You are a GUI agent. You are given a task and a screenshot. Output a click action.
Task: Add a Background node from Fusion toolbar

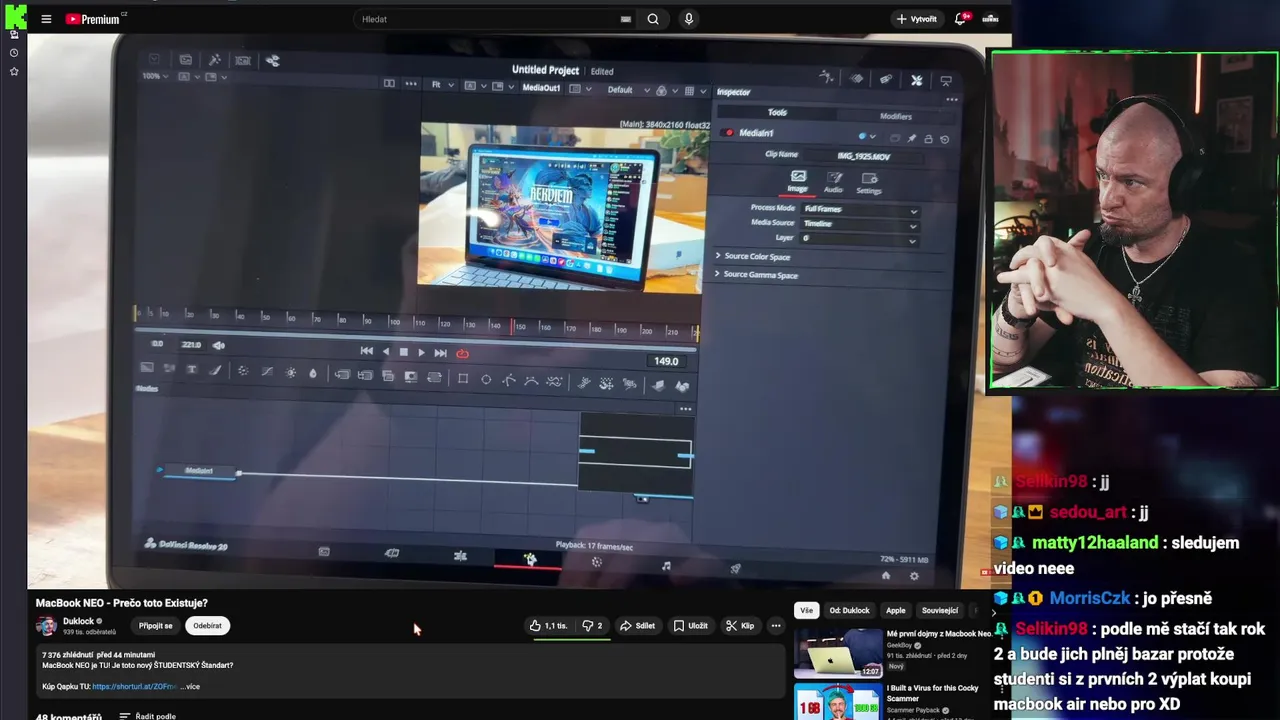tap(146, 369)
